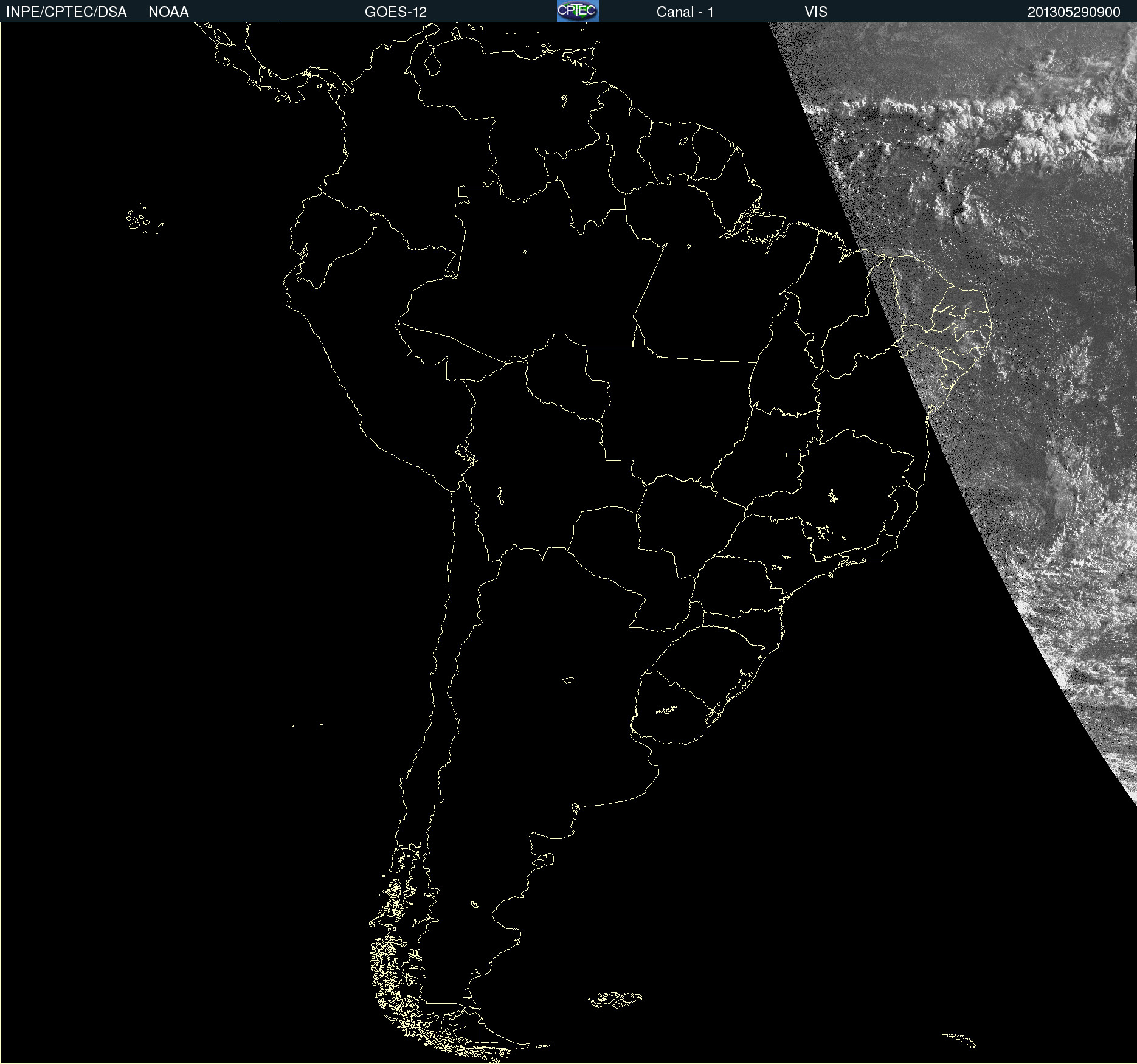Click the Canal - 1 label

(685, 12)
